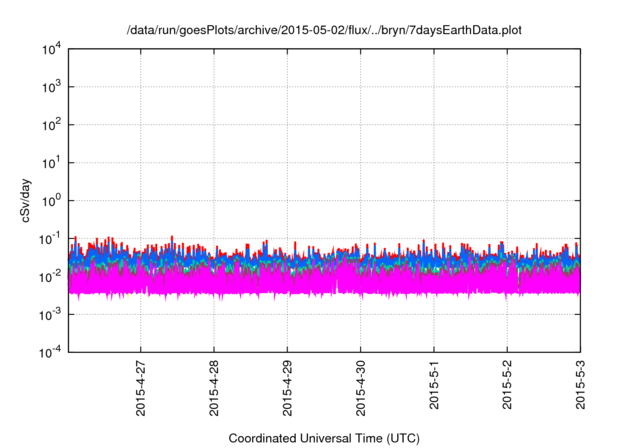
Task: Click the 2015-5-1 date label
Action: (434, 385)
